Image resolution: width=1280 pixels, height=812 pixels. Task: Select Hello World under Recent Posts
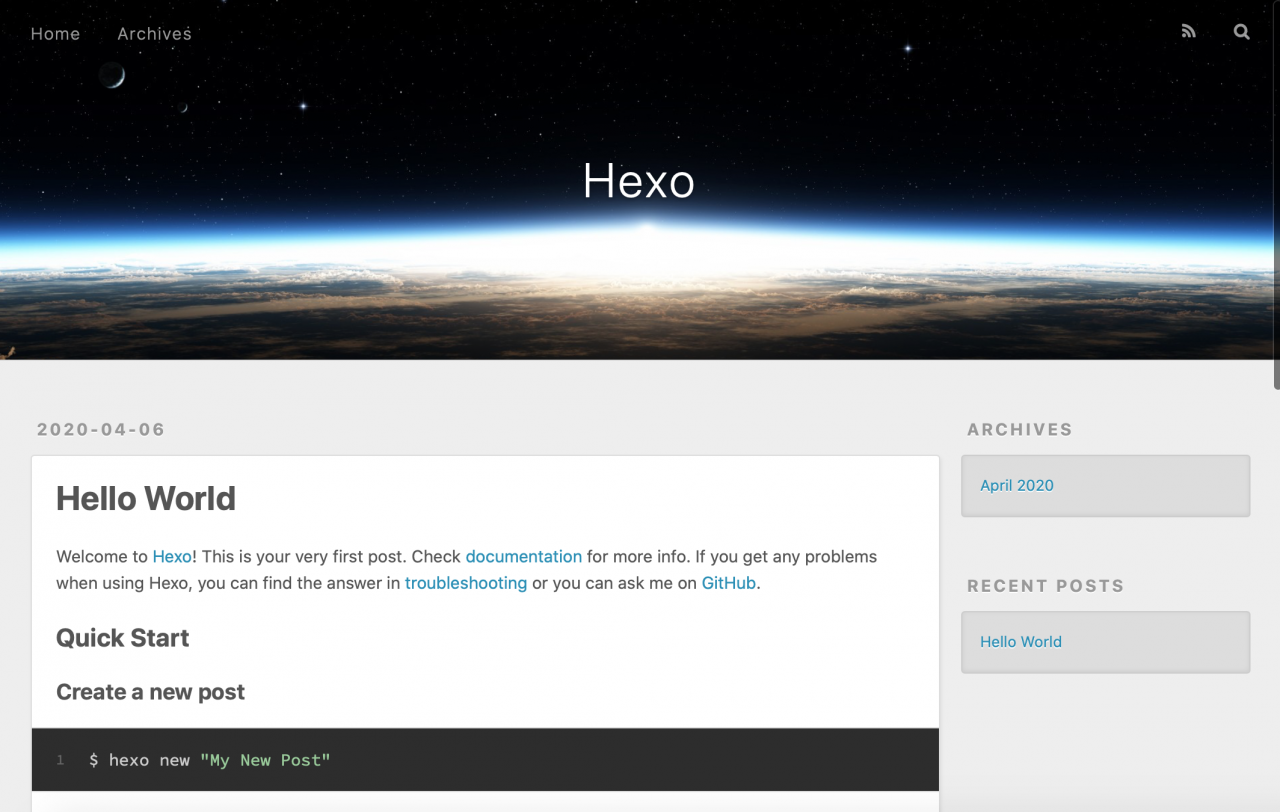(1020, 642)
